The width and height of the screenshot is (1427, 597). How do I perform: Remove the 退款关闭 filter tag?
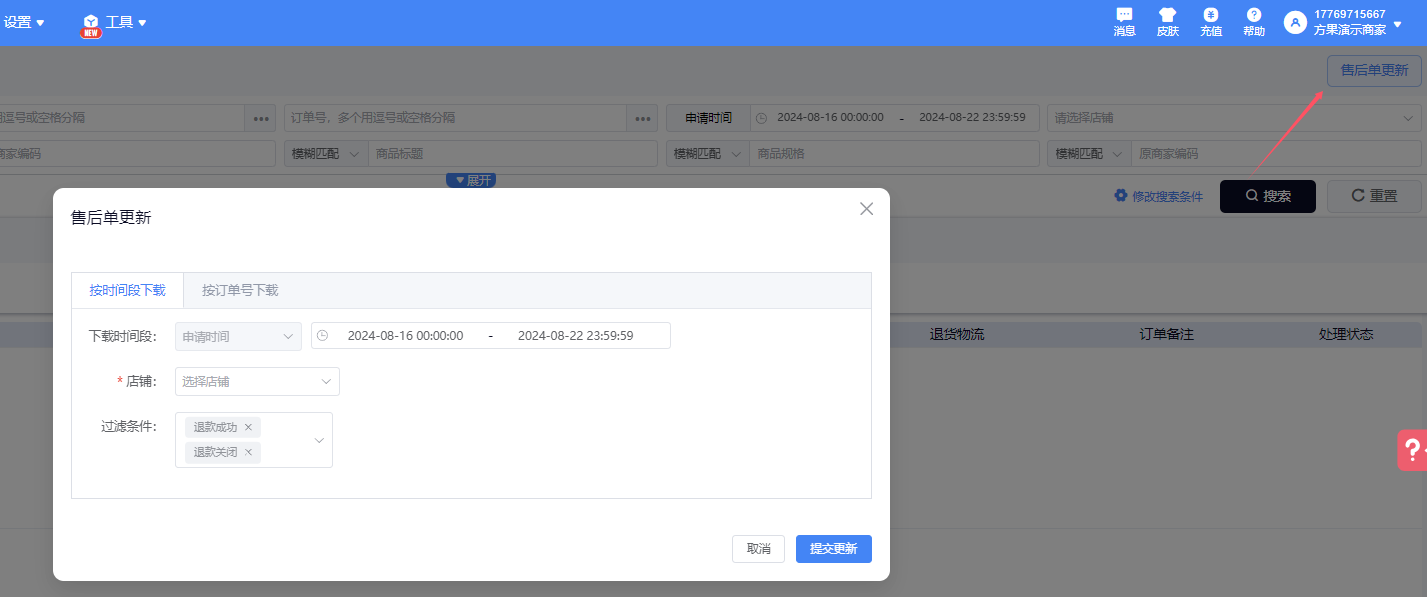[x=248, y=452]
